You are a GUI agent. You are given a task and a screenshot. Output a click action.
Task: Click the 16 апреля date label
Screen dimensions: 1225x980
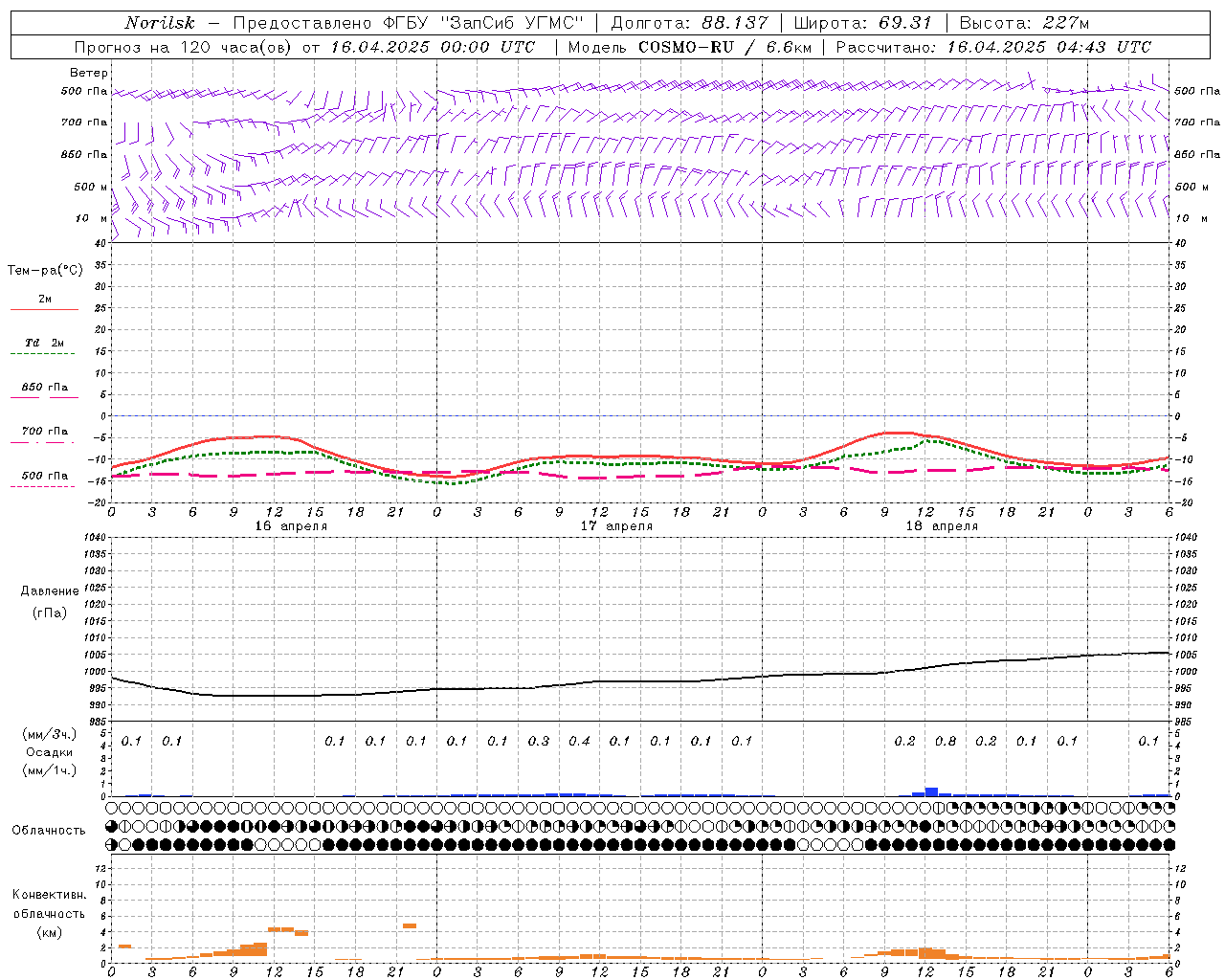pos(291,526)
